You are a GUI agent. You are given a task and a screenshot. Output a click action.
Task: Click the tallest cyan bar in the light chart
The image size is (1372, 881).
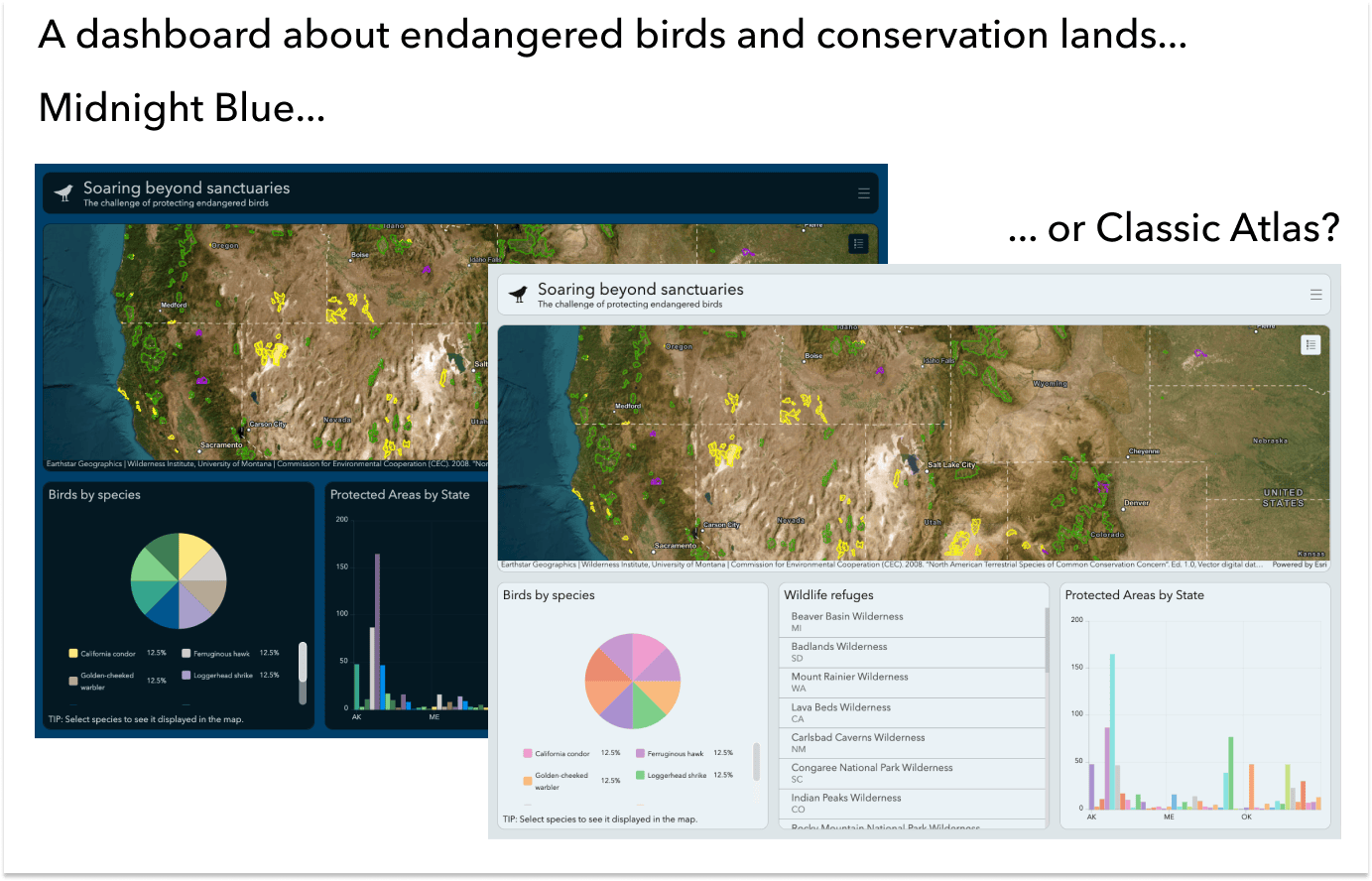pos(1113,731)
